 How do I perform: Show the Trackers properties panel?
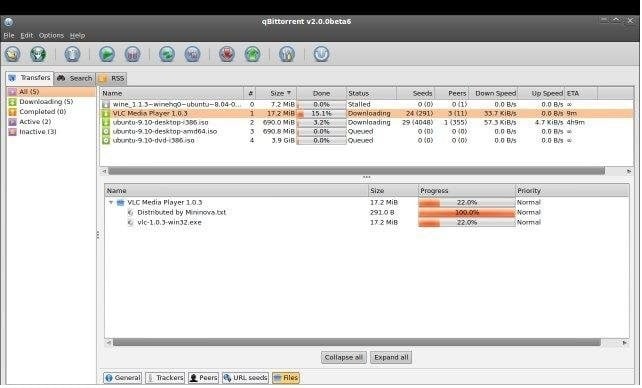point(165,378)
